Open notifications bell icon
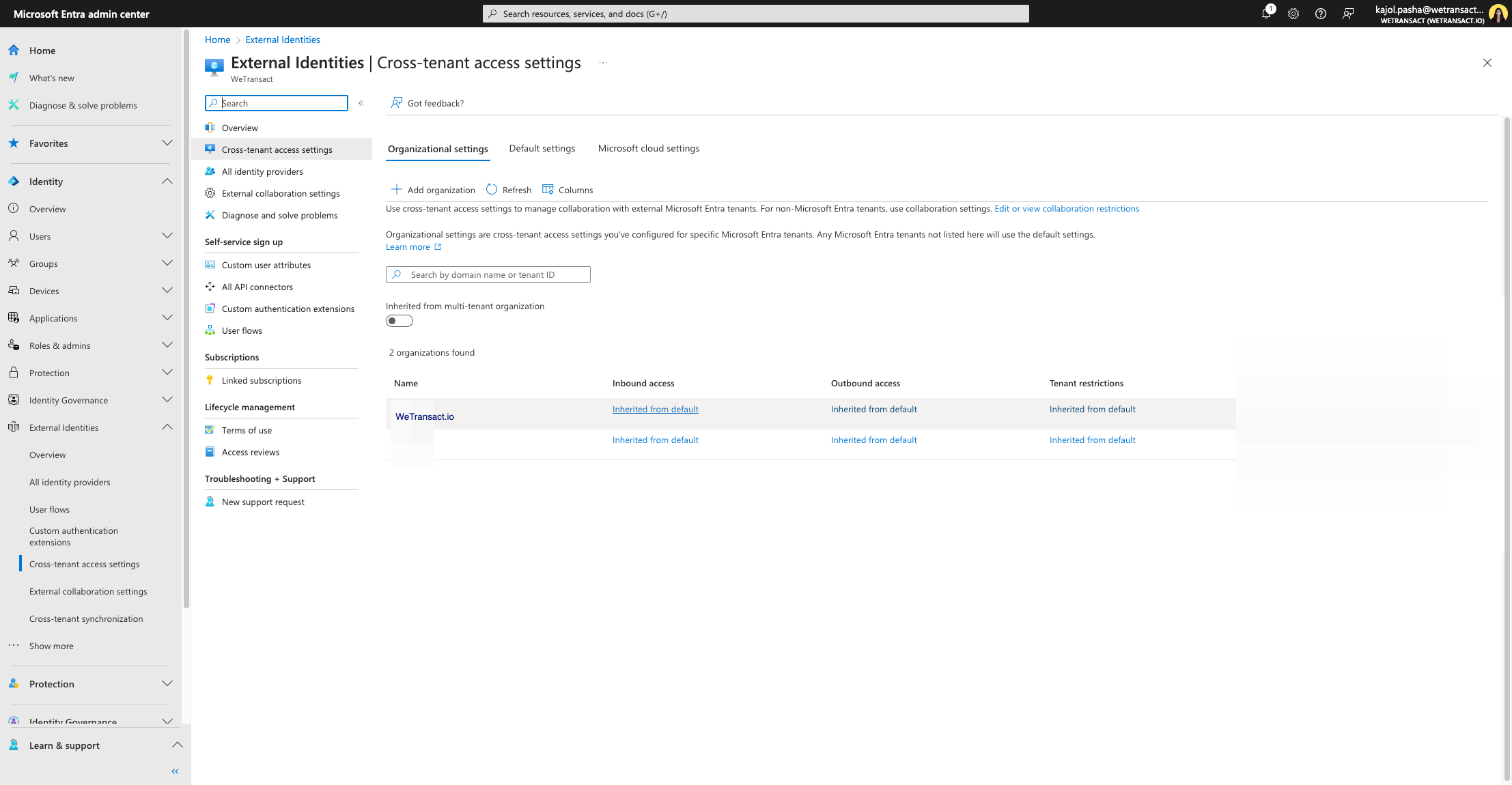The width and height of the screenshot is (1512, 785). coord(1266,14)
